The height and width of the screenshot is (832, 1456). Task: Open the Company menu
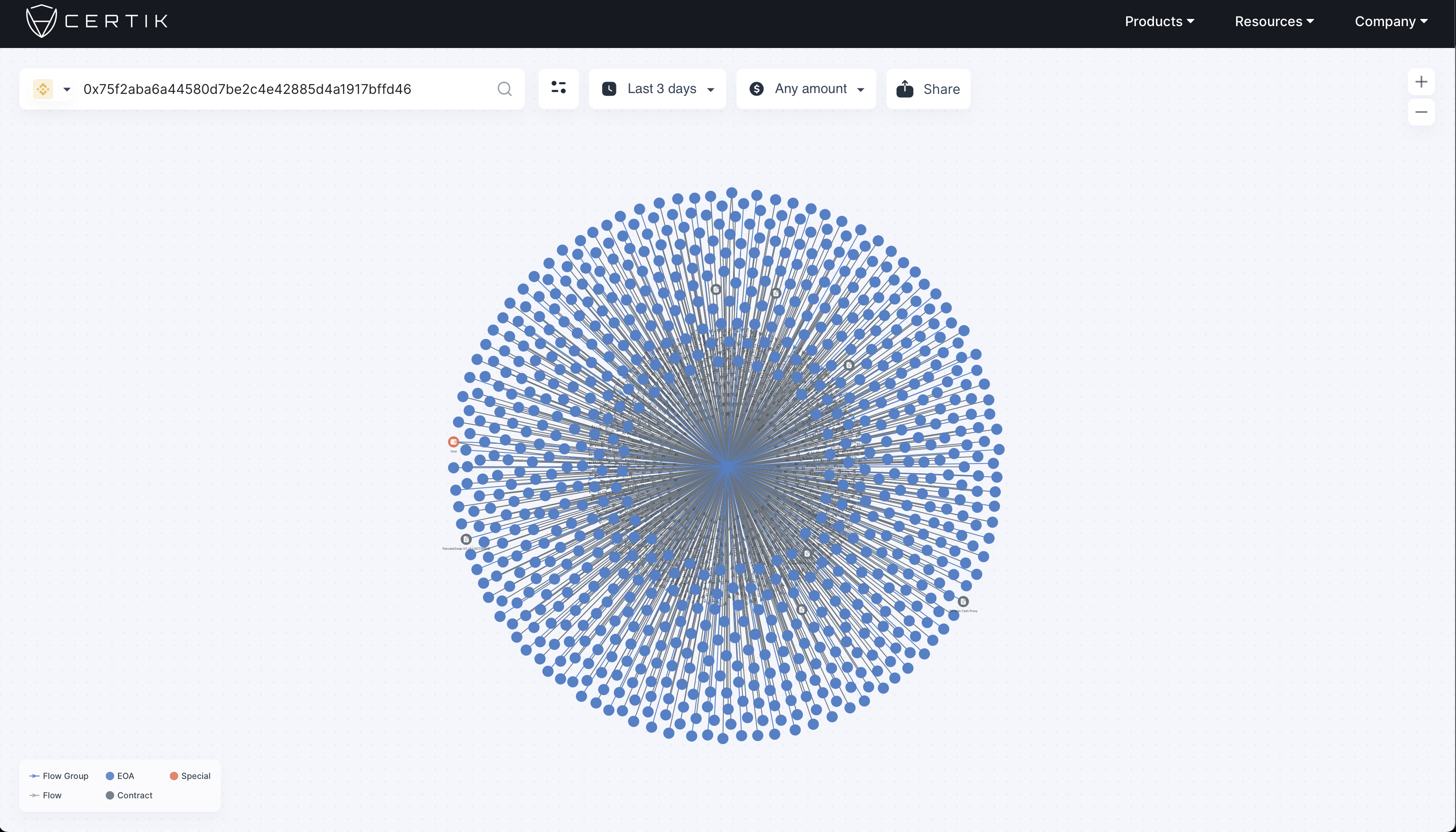[1391, 22]
